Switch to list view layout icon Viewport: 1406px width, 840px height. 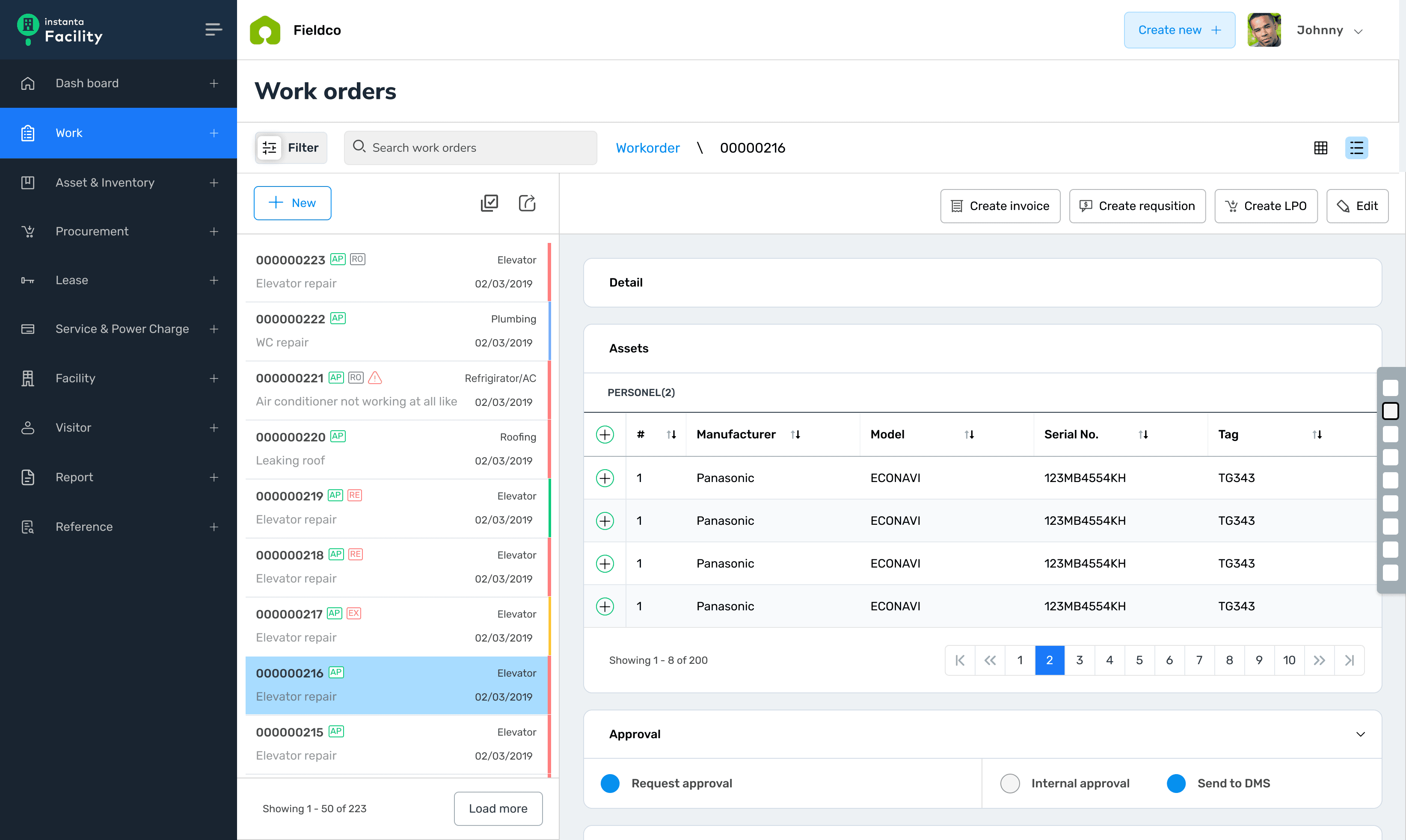click(x=1356, y=148)
